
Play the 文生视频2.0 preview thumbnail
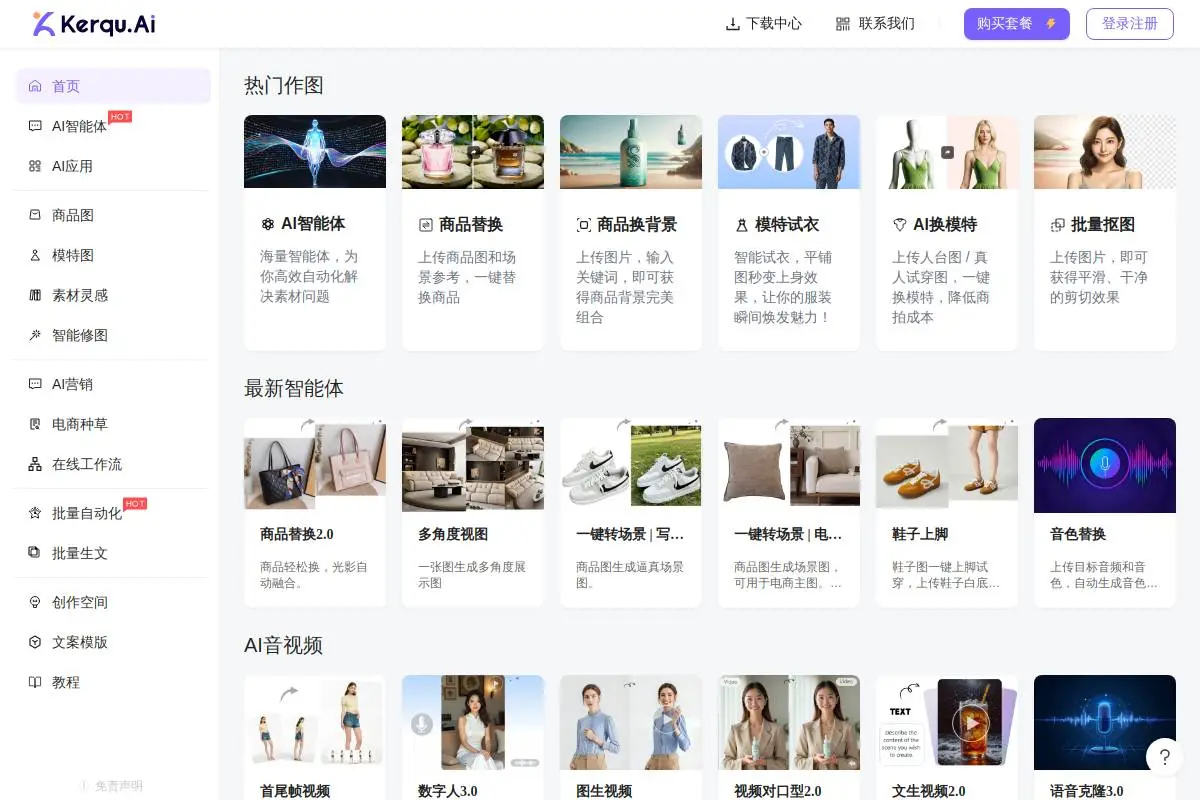[947, 722]
